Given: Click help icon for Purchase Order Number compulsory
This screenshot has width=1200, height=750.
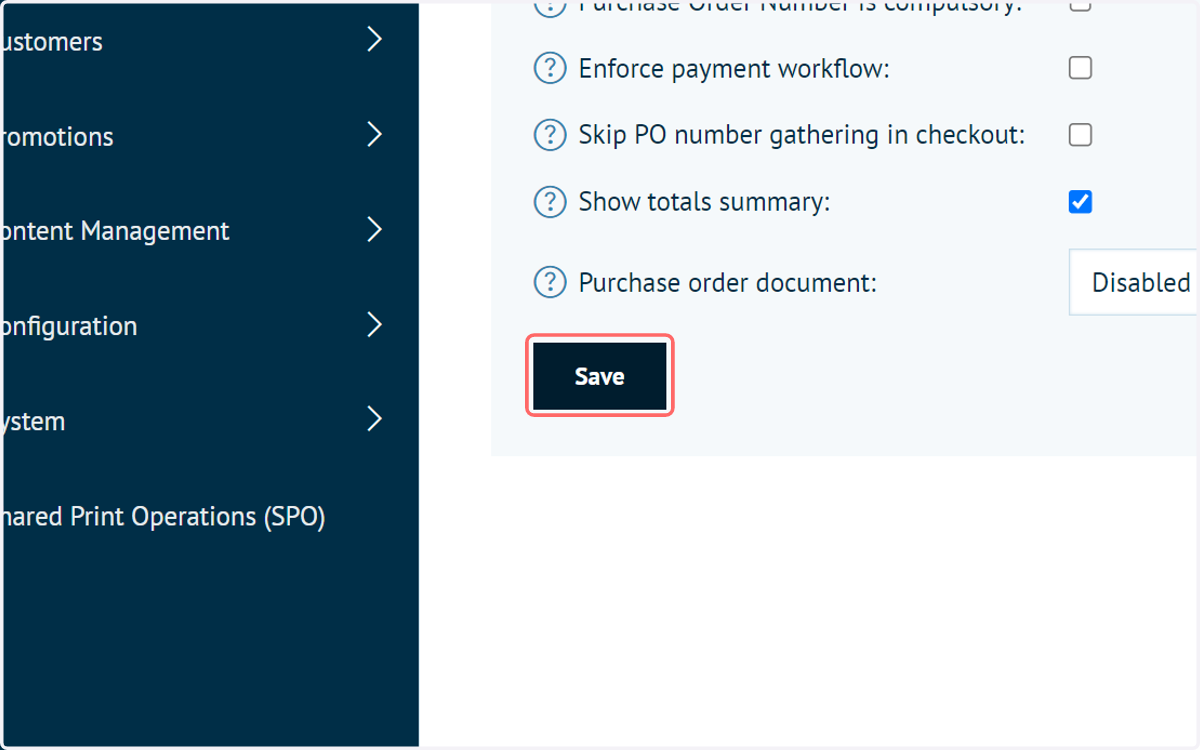Looking at the screenshot, I should point(549,6).
